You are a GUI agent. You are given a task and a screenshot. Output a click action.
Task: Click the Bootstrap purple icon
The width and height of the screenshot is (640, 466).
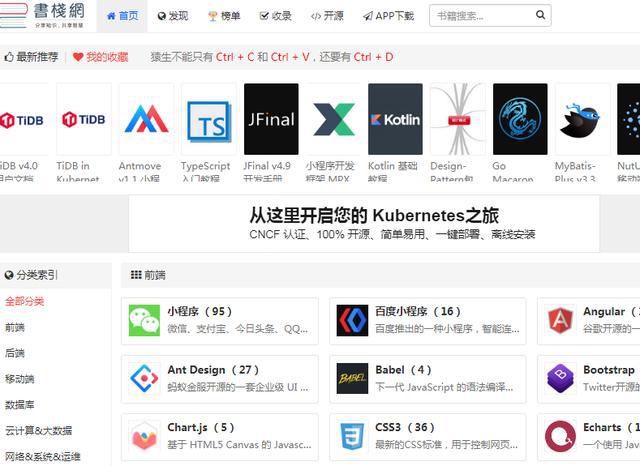click(x=560, y=378)
